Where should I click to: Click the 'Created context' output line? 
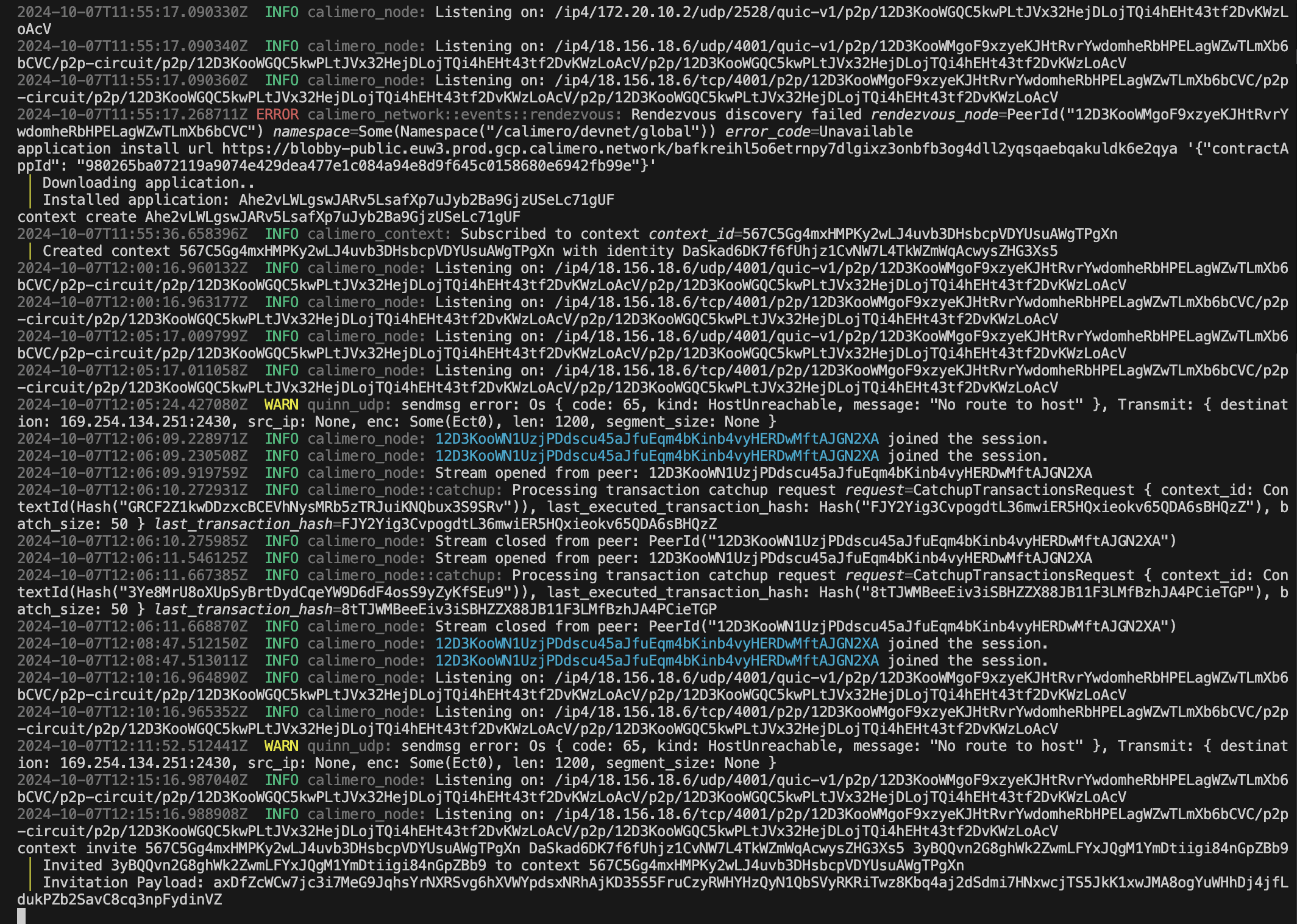tap(550, 251)
